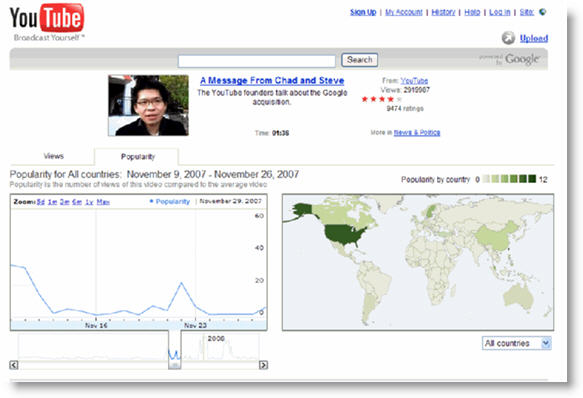This screenshot has width=583, height=398.
Task: Set chart zoom to 3m
Action: 65,202
